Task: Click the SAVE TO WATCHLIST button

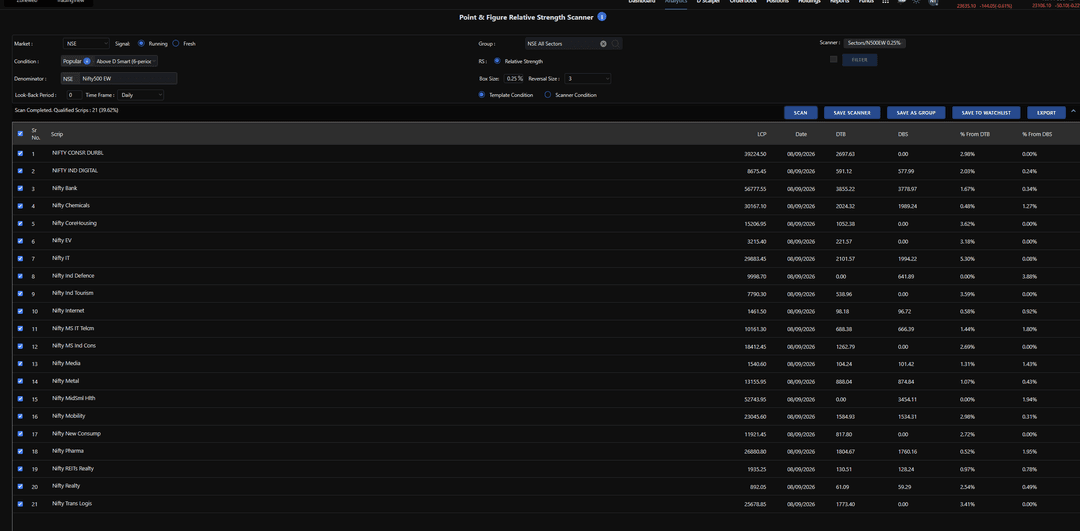Action: coord(986,112)
